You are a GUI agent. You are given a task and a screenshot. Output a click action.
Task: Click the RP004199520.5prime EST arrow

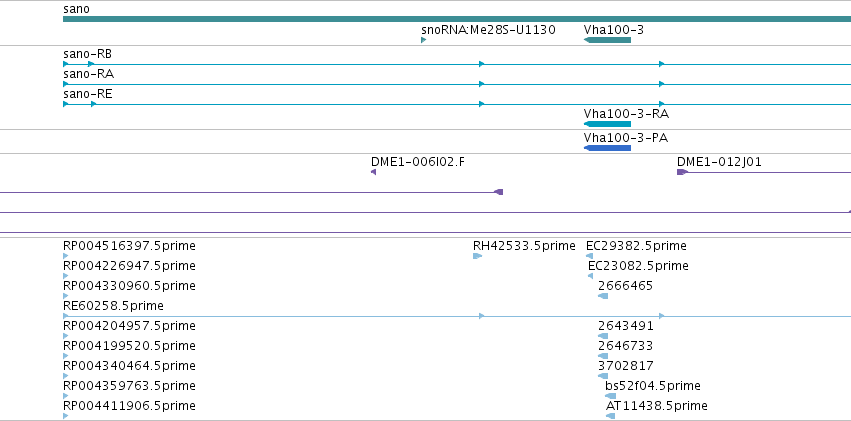[66, 356]
